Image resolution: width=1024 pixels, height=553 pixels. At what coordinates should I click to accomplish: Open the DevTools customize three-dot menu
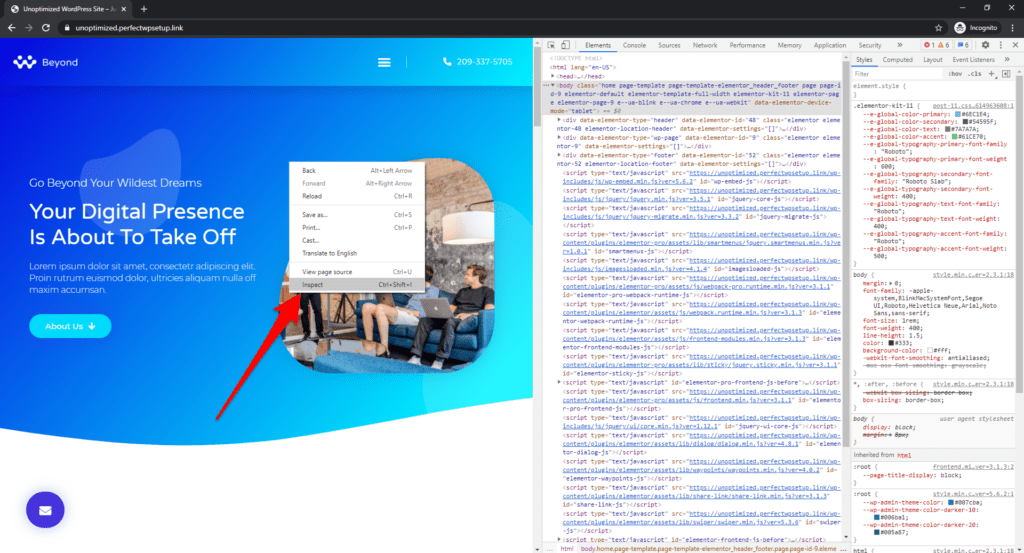pyautogui.click(x=1000, y=45)
